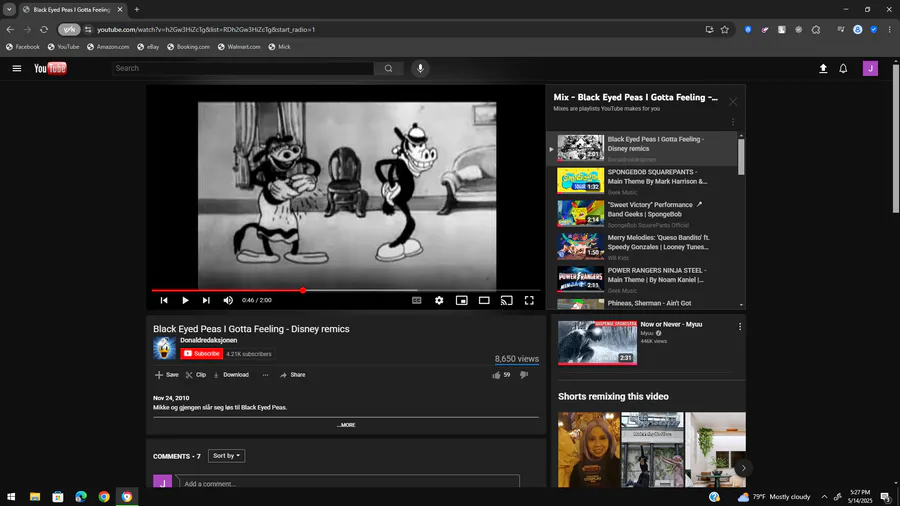Open the tab search dropdown arrow
Viewport: 900px width, 506px height.
9,9
